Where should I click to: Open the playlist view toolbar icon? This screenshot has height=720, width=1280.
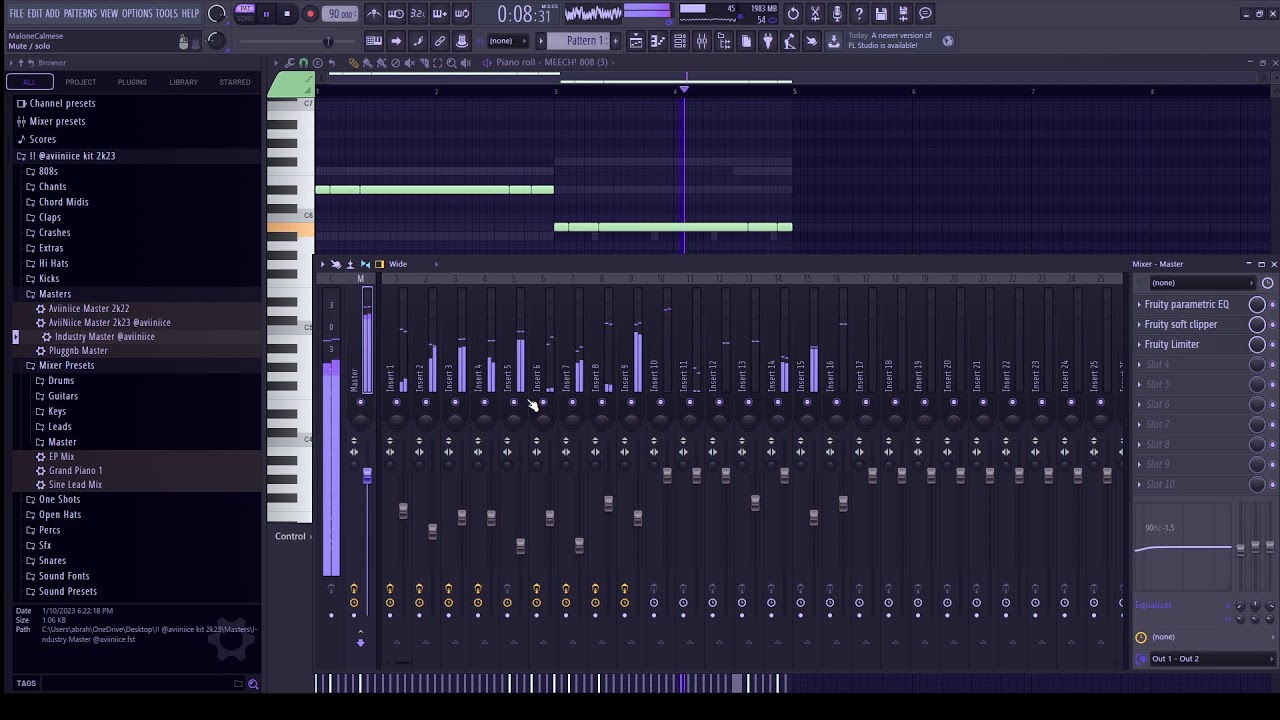(636, 41)
